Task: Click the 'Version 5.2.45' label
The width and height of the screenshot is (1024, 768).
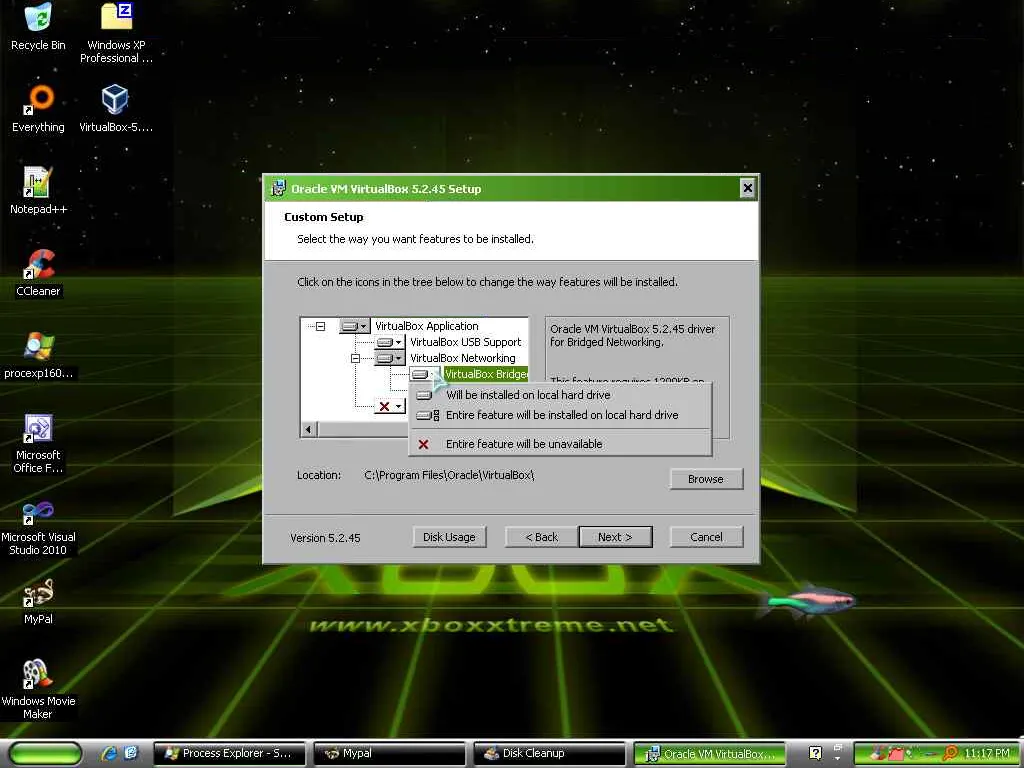Action: tap(325, 537)
